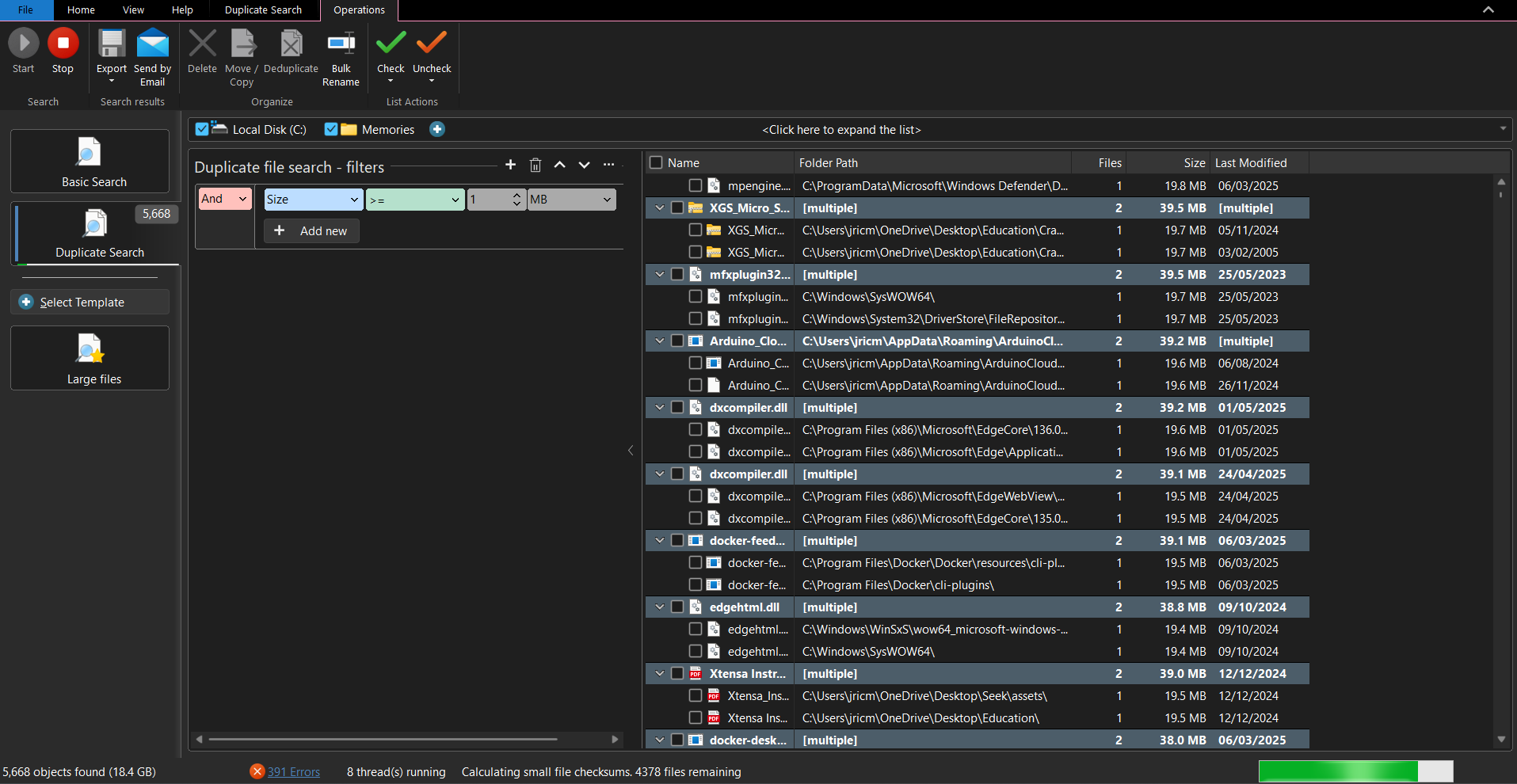The width and height of the screenshot is (1517, 784).
Task: Click the green Check icon
Action: 391,42
